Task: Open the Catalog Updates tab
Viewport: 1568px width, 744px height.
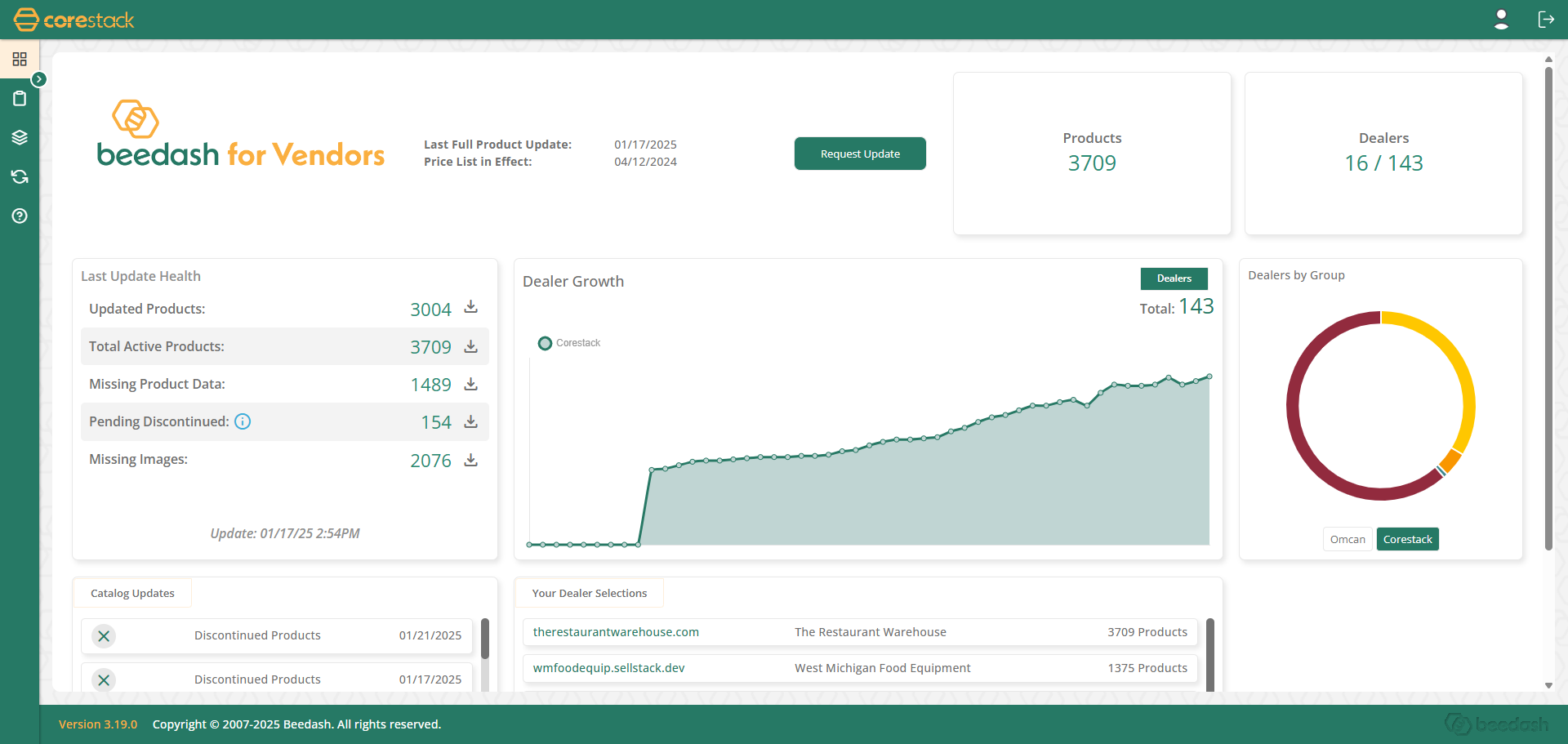Action: coord(132,593)
